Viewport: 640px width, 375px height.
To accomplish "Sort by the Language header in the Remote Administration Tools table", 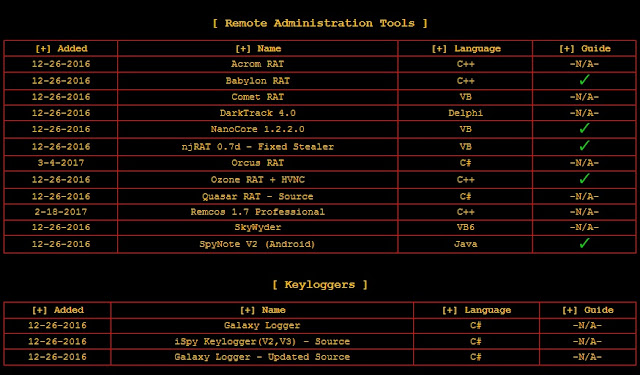I will coord(466,49).
